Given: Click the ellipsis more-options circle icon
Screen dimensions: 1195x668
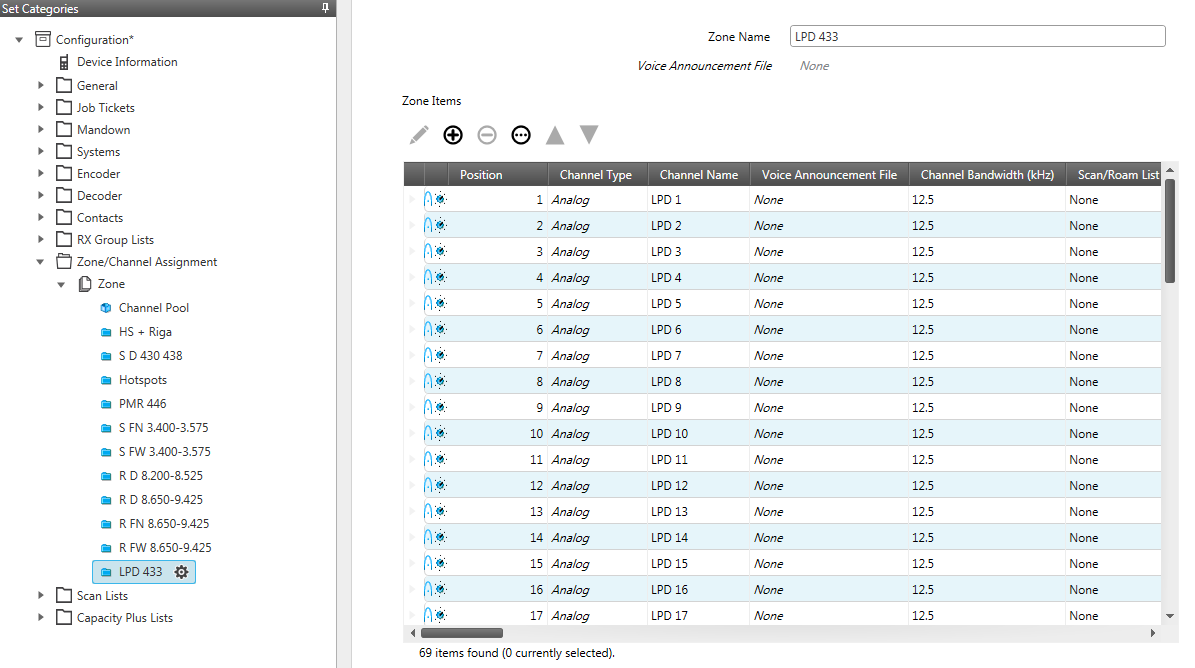Looking at the screenshot, I should (521, 135).
